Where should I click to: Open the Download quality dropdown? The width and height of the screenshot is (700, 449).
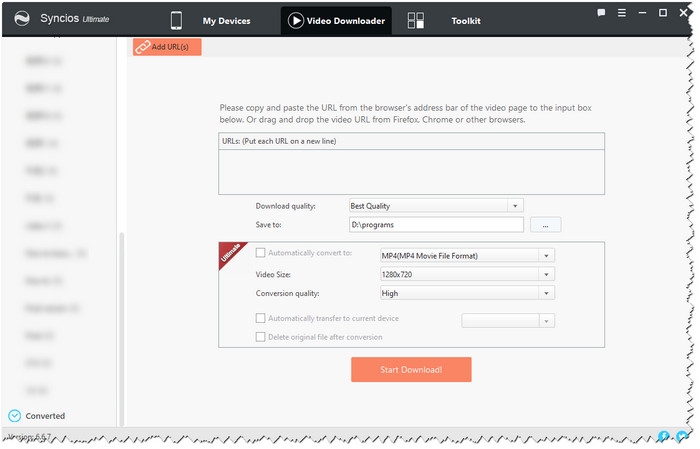pos(436,206)
